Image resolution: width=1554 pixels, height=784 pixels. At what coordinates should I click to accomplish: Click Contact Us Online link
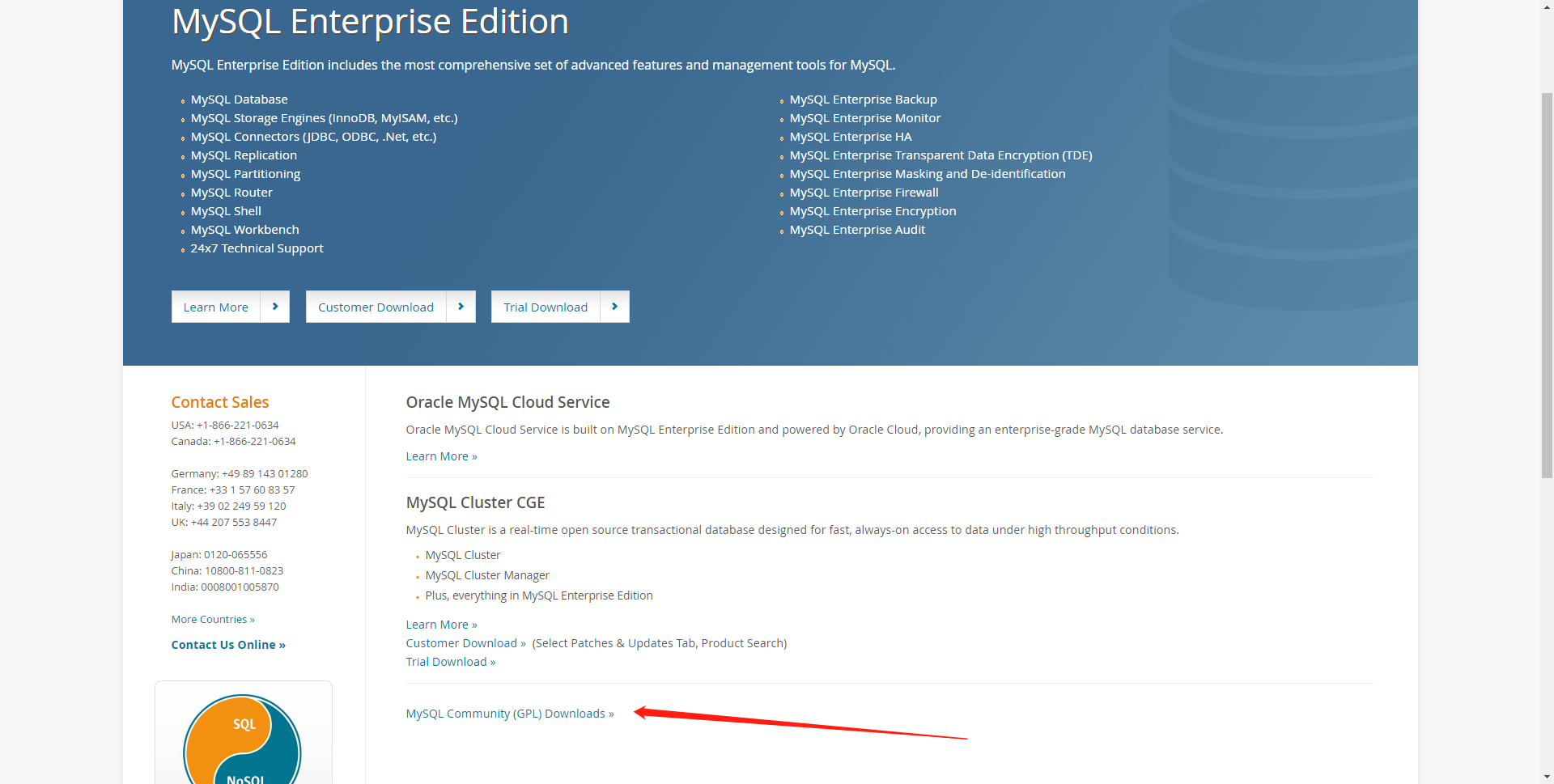pyautogui.click(x=228, y=645)
